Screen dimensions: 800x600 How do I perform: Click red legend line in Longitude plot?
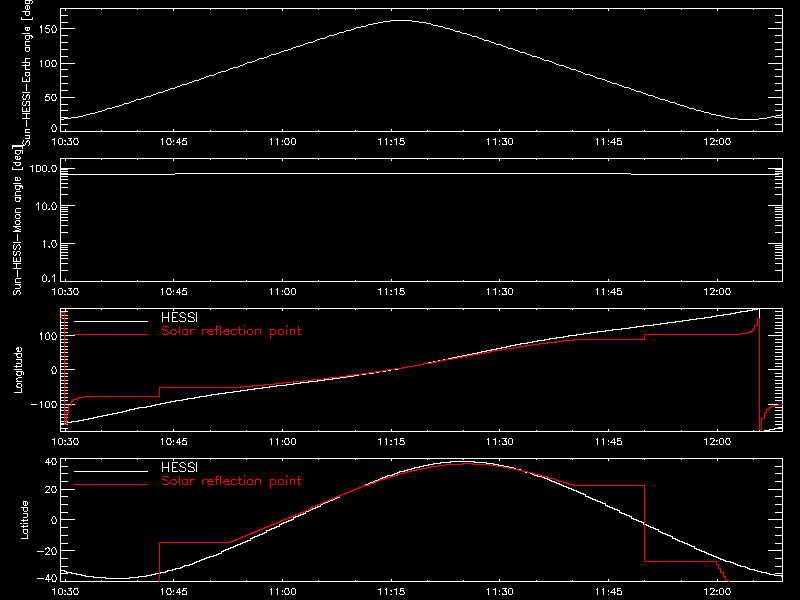coord(111,335)
